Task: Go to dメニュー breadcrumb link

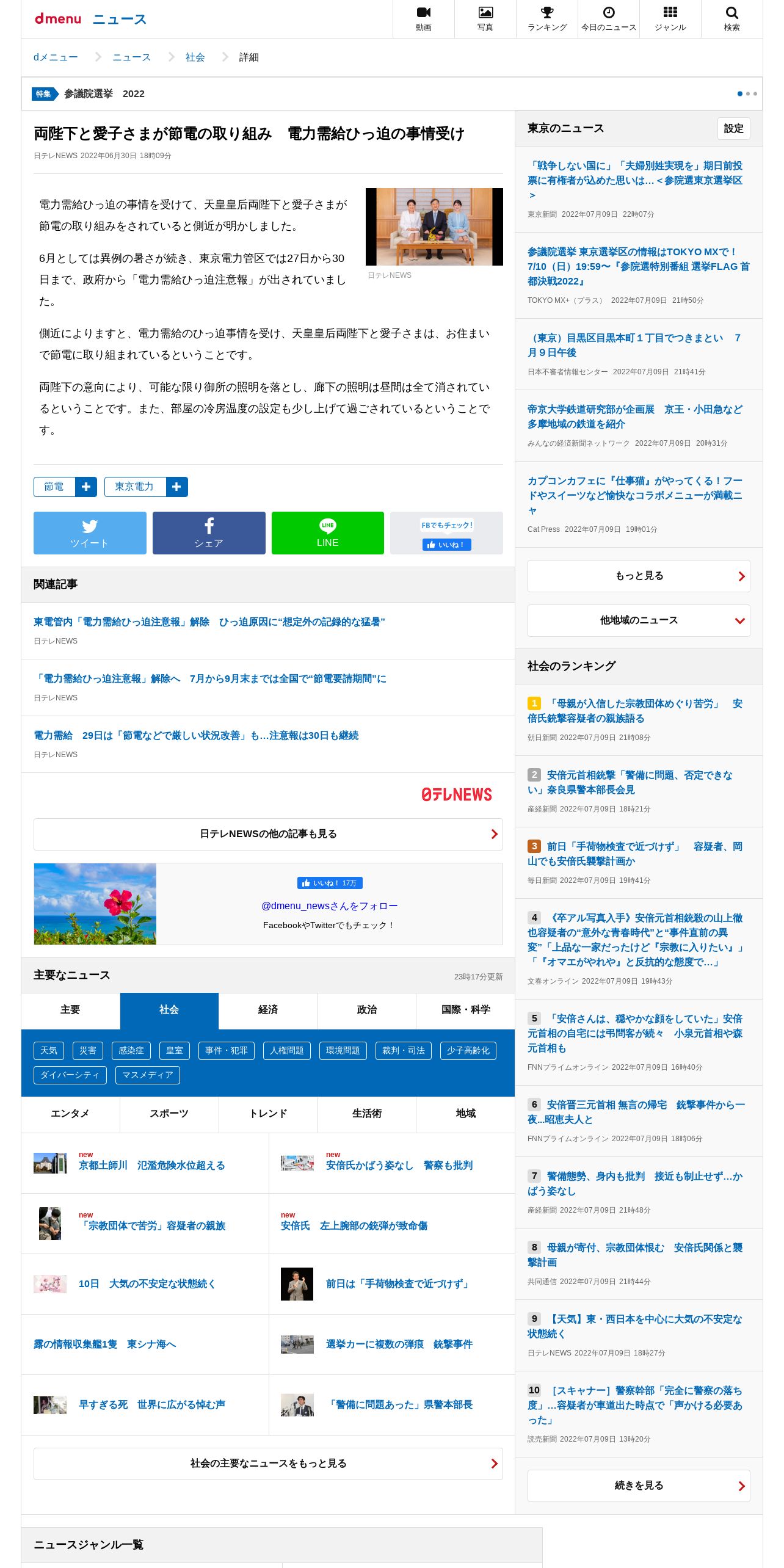Action: coord(56,57)
